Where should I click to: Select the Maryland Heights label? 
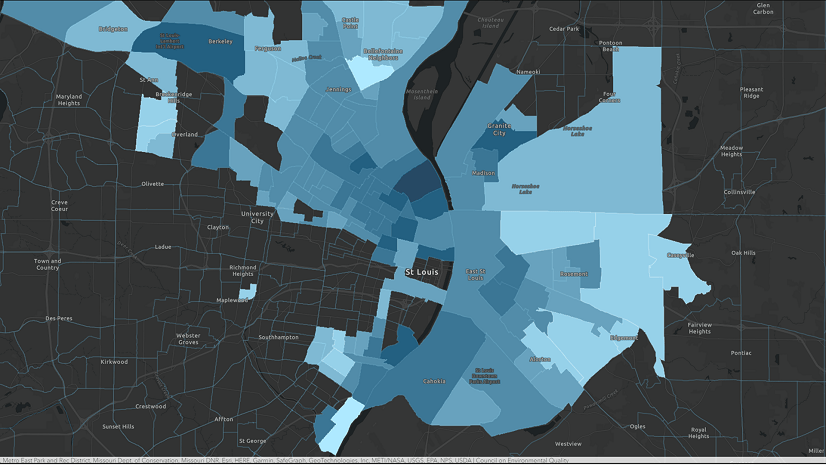[69, 100]
